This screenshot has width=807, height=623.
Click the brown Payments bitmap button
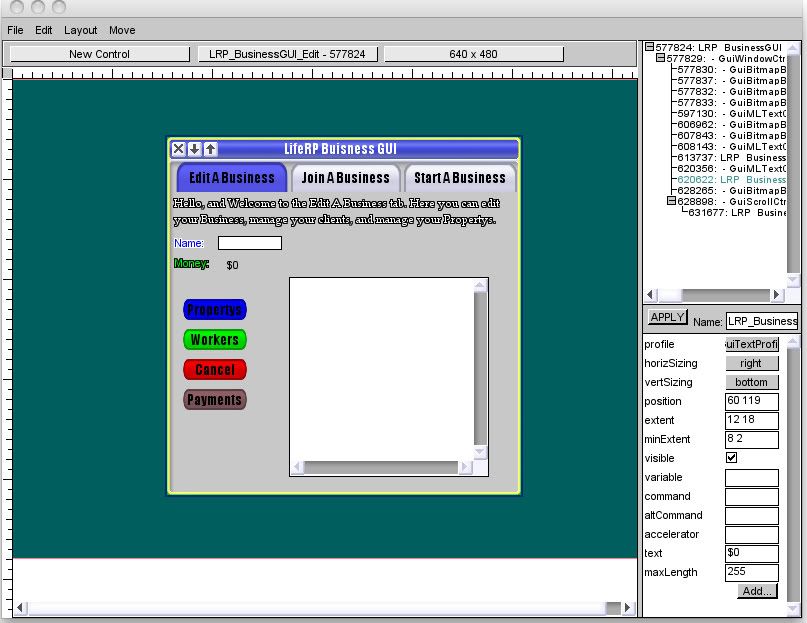coord(214,400)
